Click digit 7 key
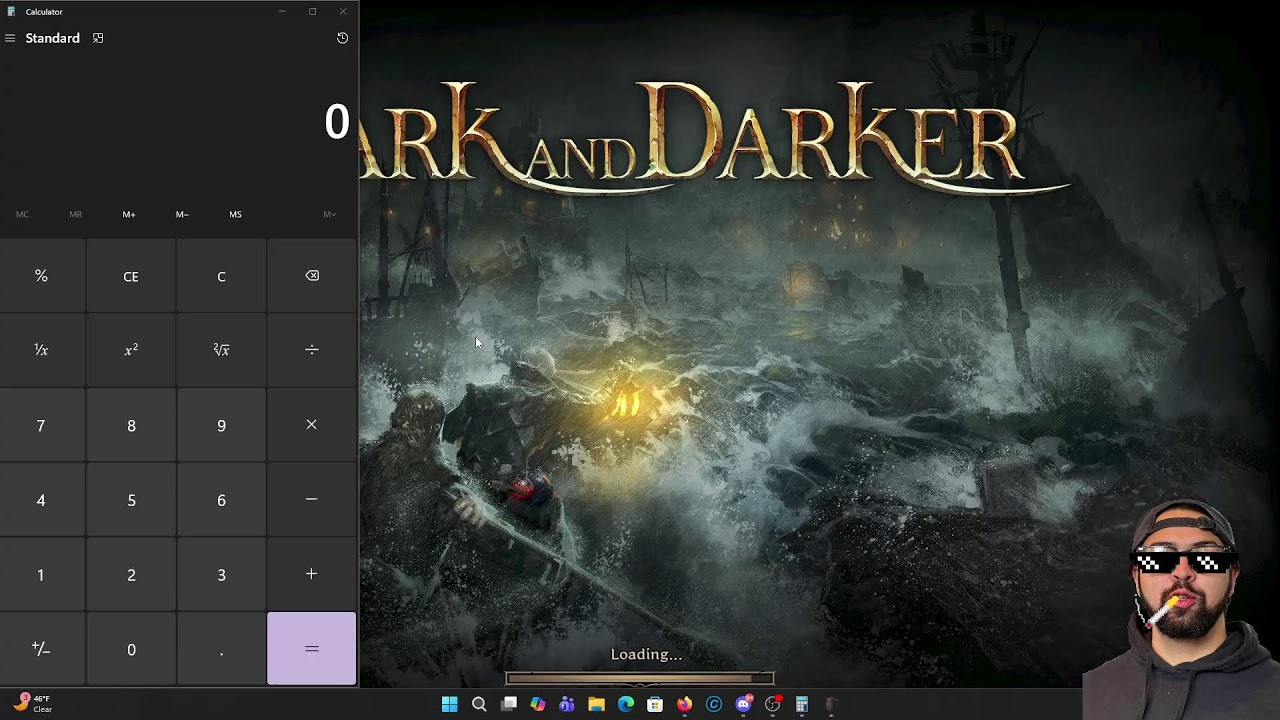Image resolution: width=1280 pixels, height=720 pixels. tap(41, 425)
